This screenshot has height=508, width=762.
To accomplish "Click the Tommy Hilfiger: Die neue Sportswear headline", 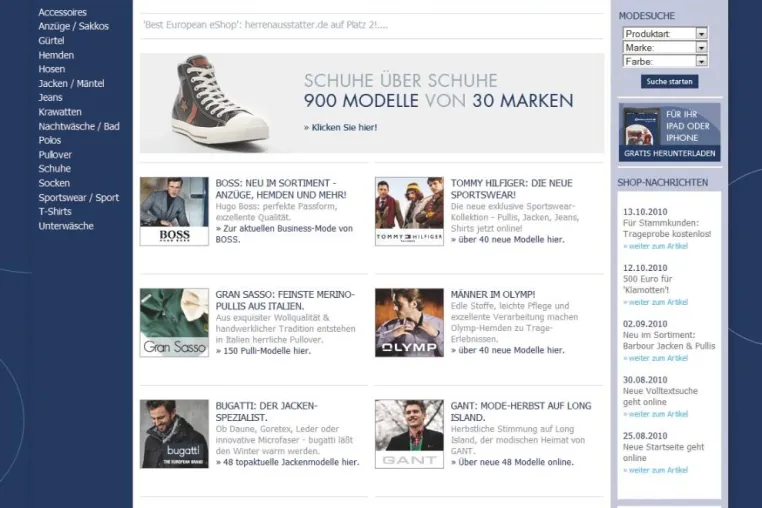I will [x=511, y=189].
